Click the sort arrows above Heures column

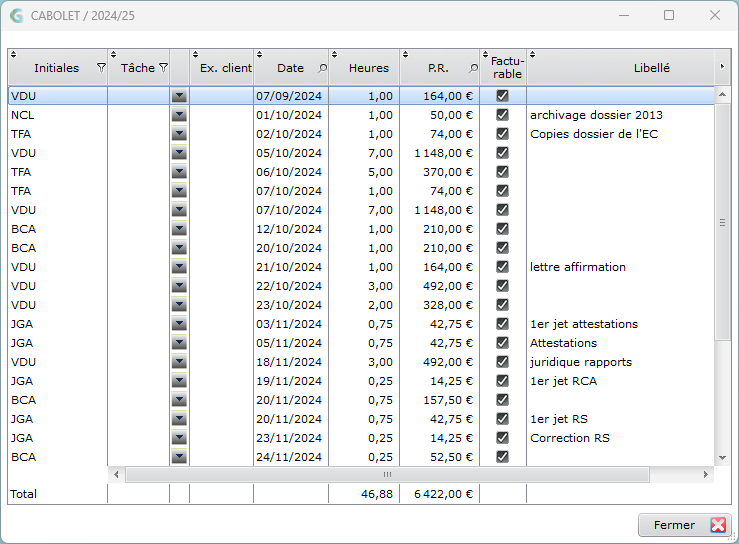click(x=335, y=54)
